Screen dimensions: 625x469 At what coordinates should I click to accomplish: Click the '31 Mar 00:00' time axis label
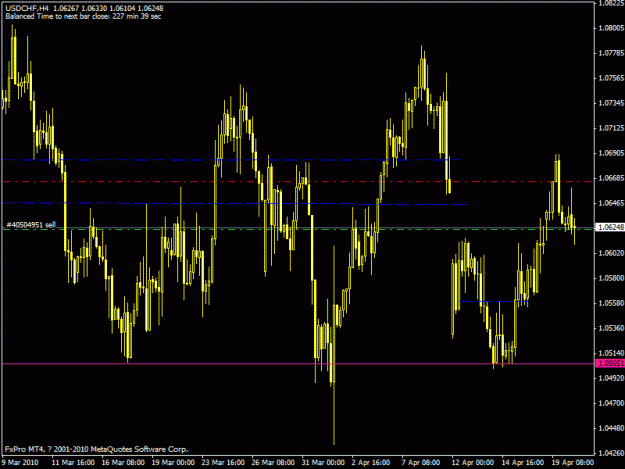[x=323, y=463]
